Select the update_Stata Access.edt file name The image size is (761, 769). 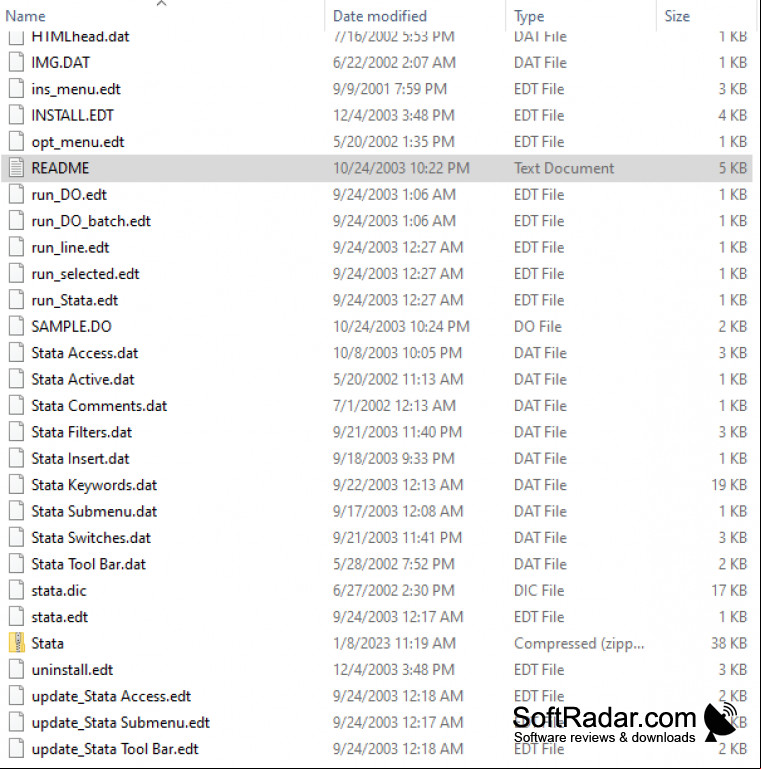click(111, 696)
